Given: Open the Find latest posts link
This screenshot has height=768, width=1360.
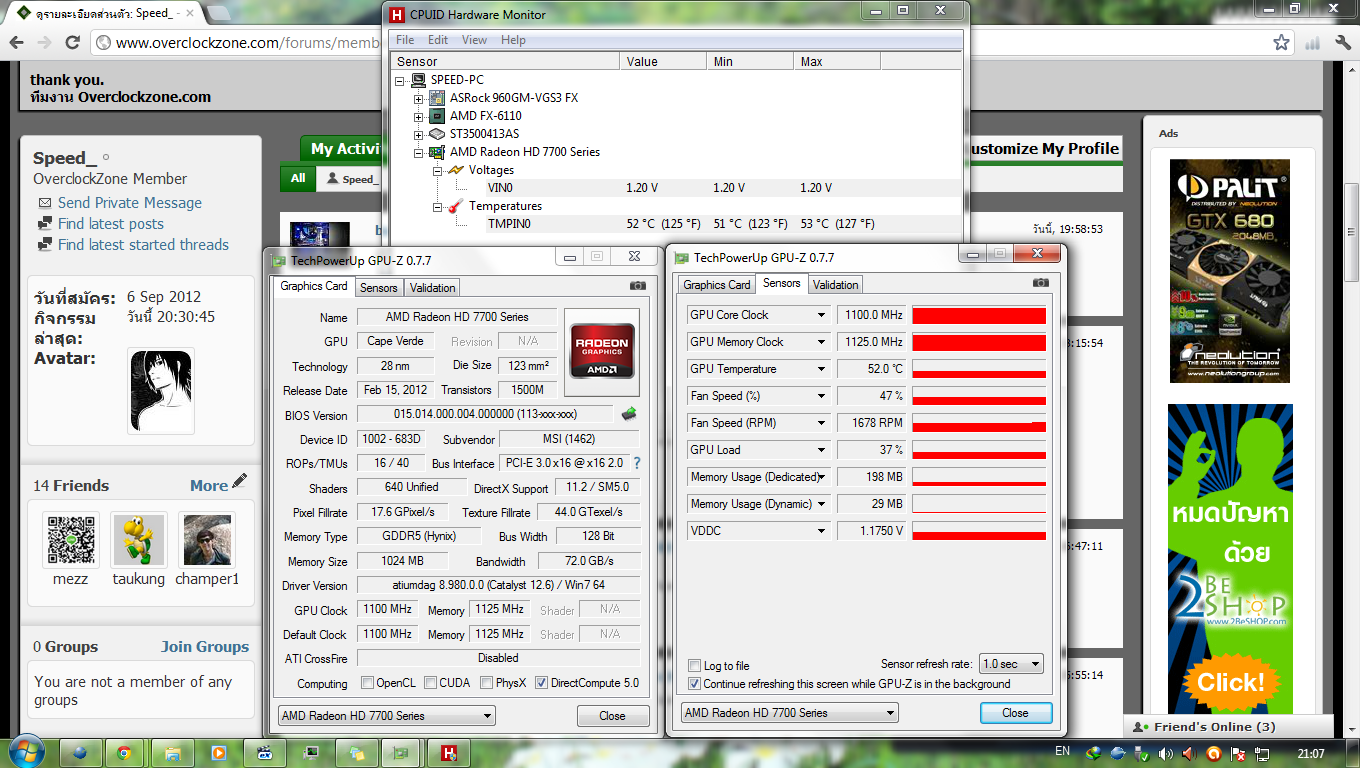Looking at the screenshot, I should tap(111, 224).
